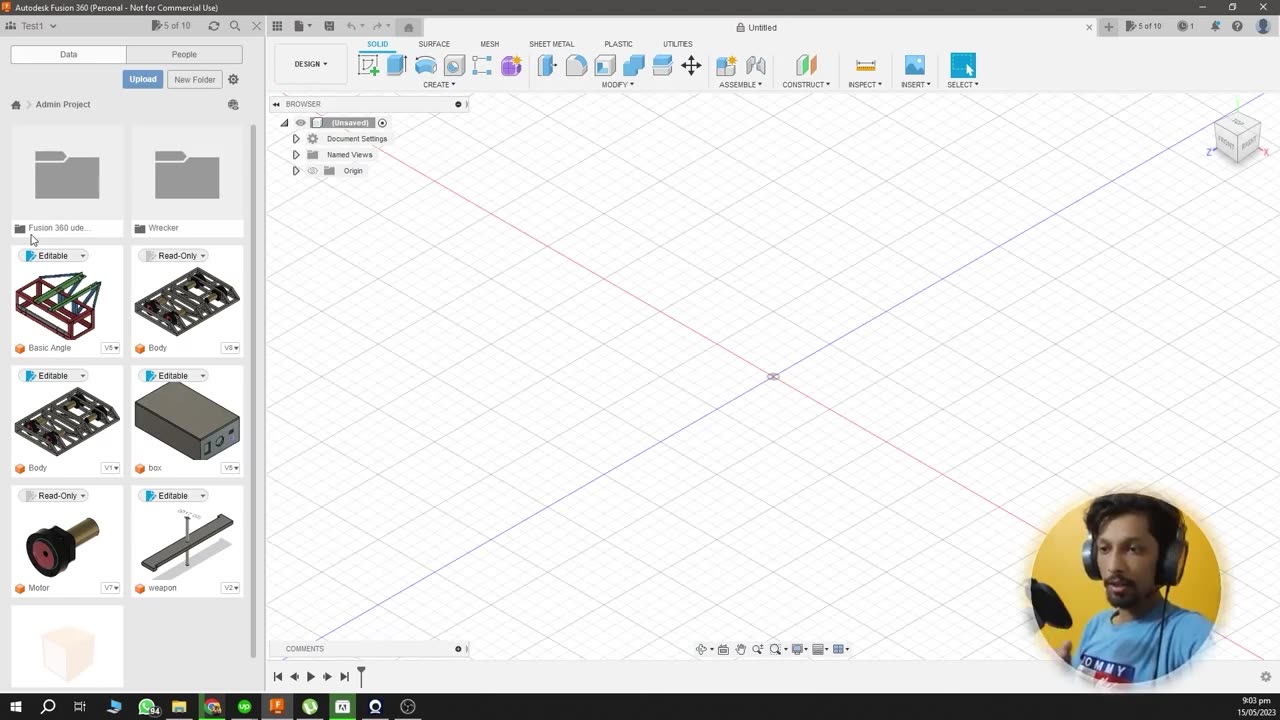
Task: Expand Named Views node
Action: [x=296, y=155]
